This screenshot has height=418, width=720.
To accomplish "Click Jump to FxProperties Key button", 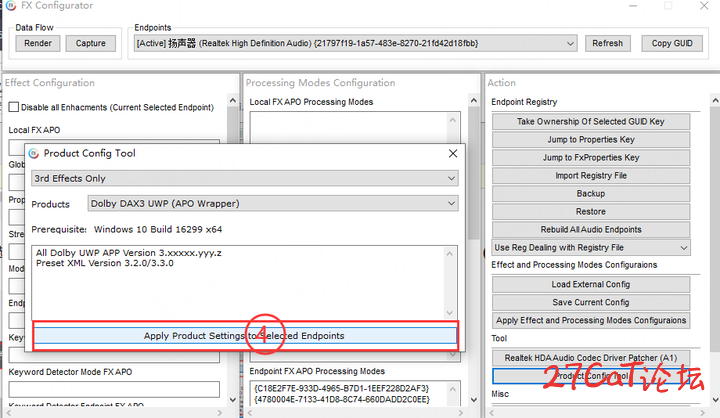I will point(591,158).
